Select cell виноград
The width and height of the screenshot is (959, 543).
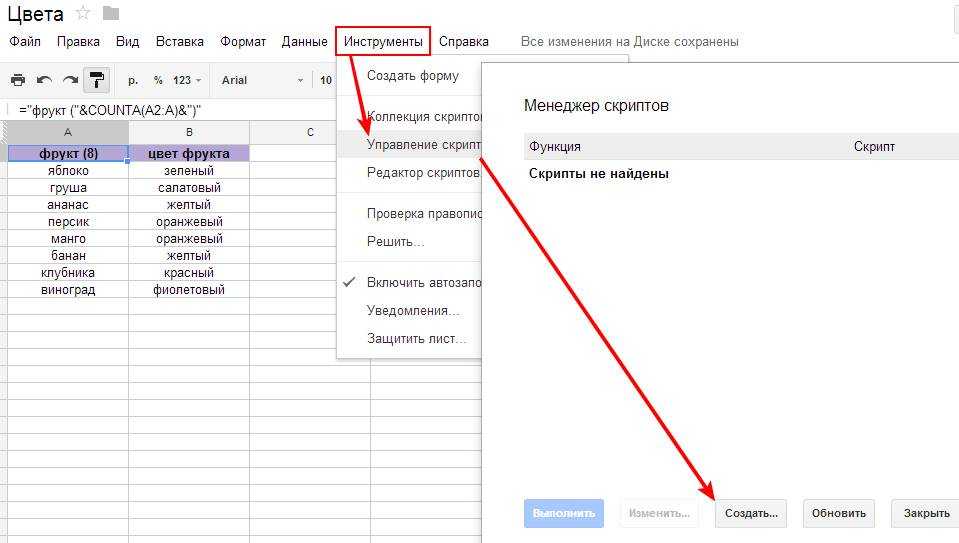(x=68, y=290)
